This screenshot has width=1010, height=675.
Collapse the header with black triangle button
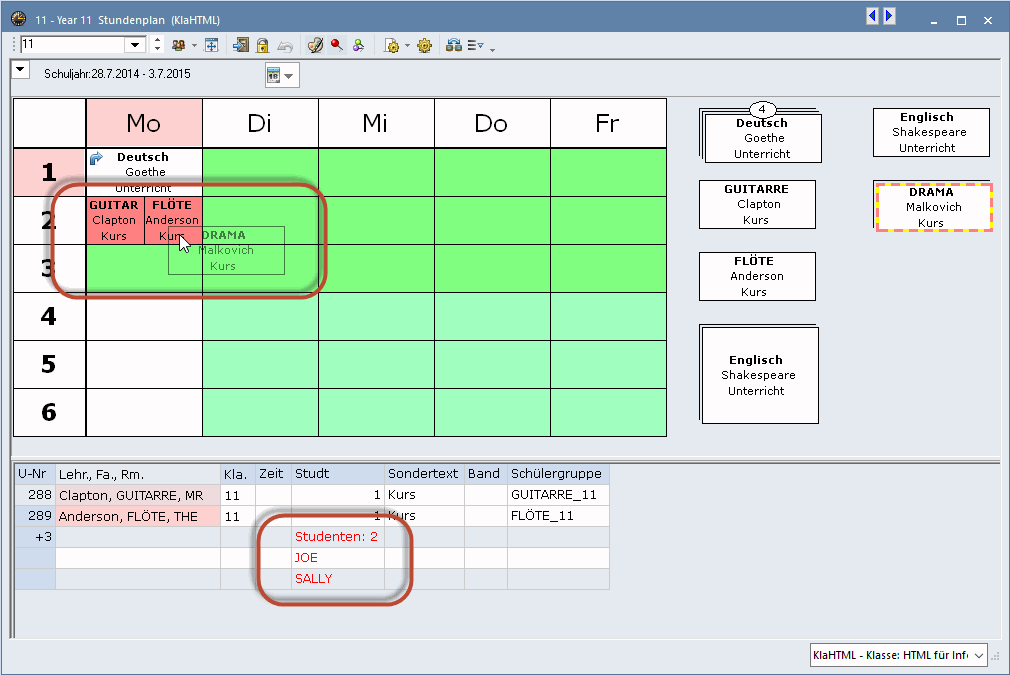(x=21, y=69)
